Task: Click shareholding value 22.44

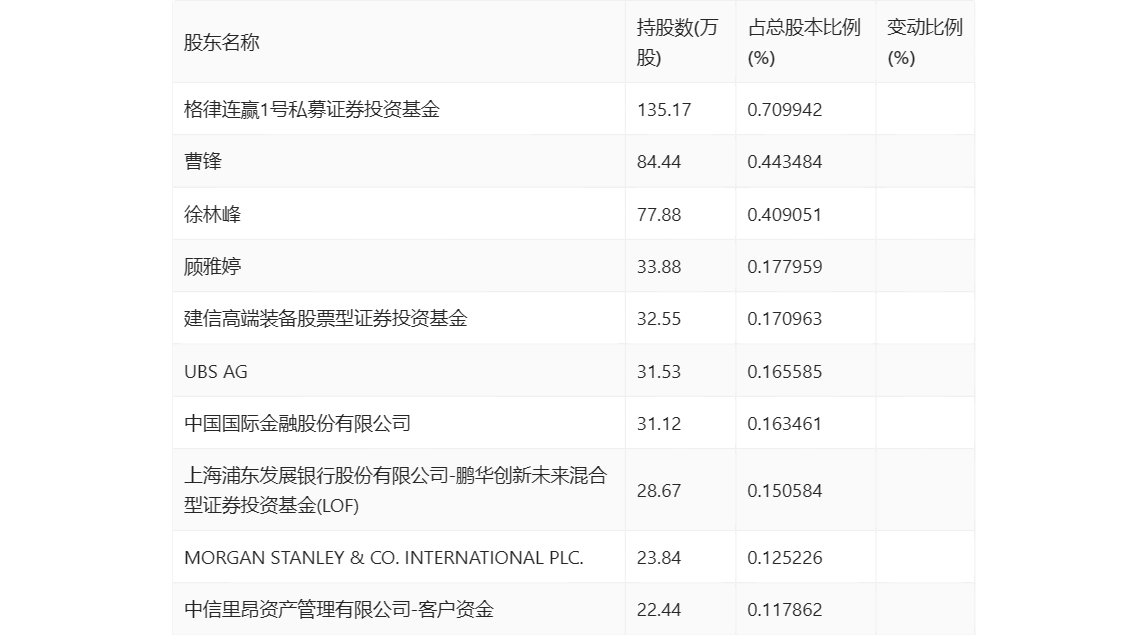Action: (x=659, y=610)
